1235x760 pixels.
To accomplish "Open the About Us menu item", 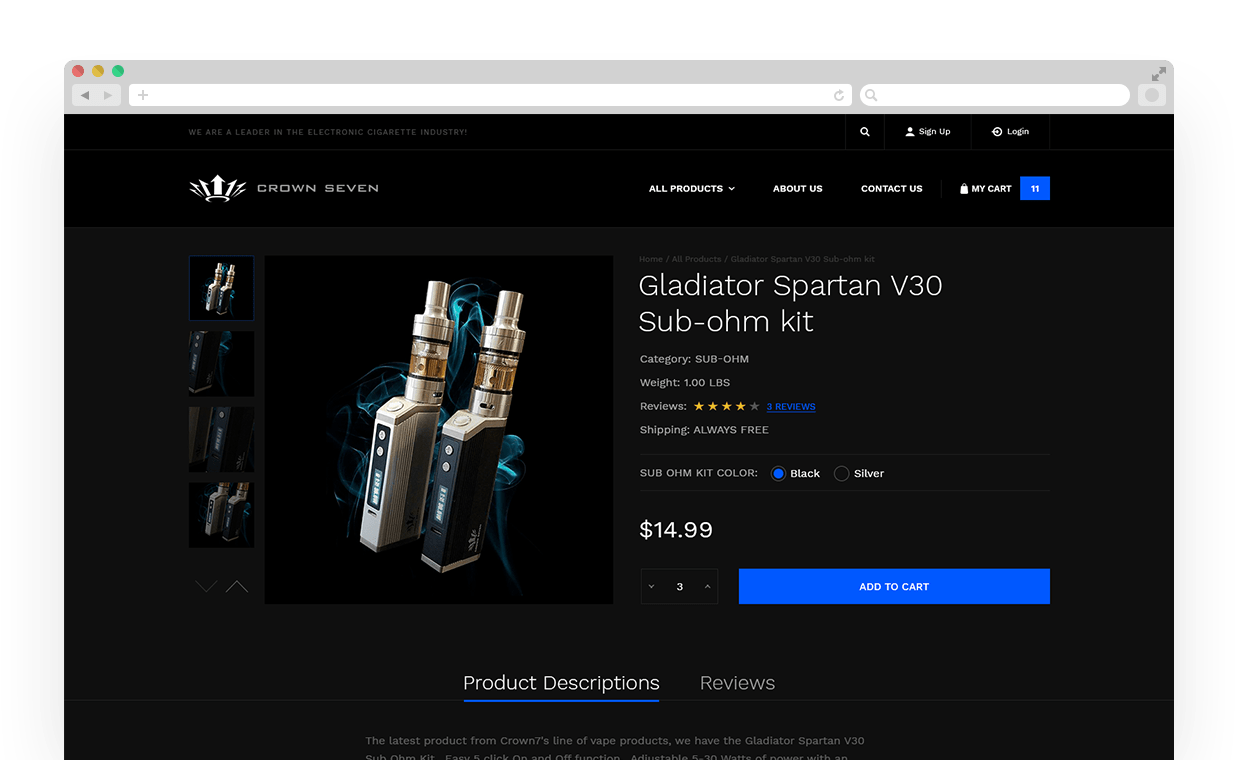I will 798,188.
